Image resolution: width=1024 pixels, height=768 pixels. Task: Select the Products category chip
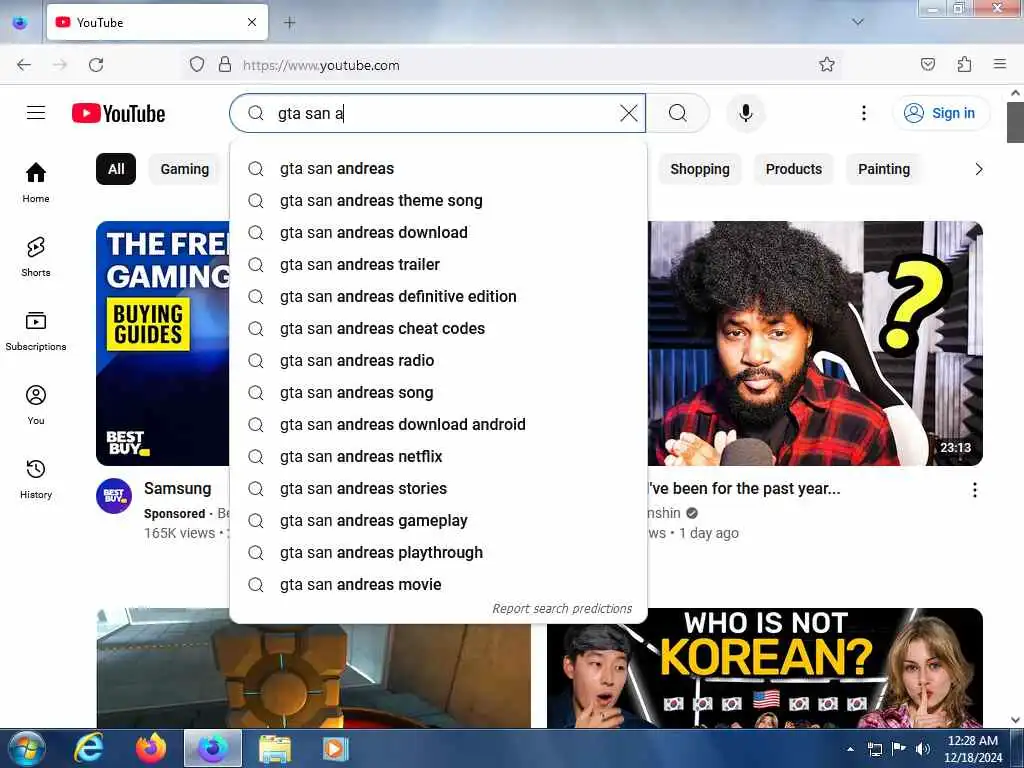pyautogui.click(x=793, y=169)
